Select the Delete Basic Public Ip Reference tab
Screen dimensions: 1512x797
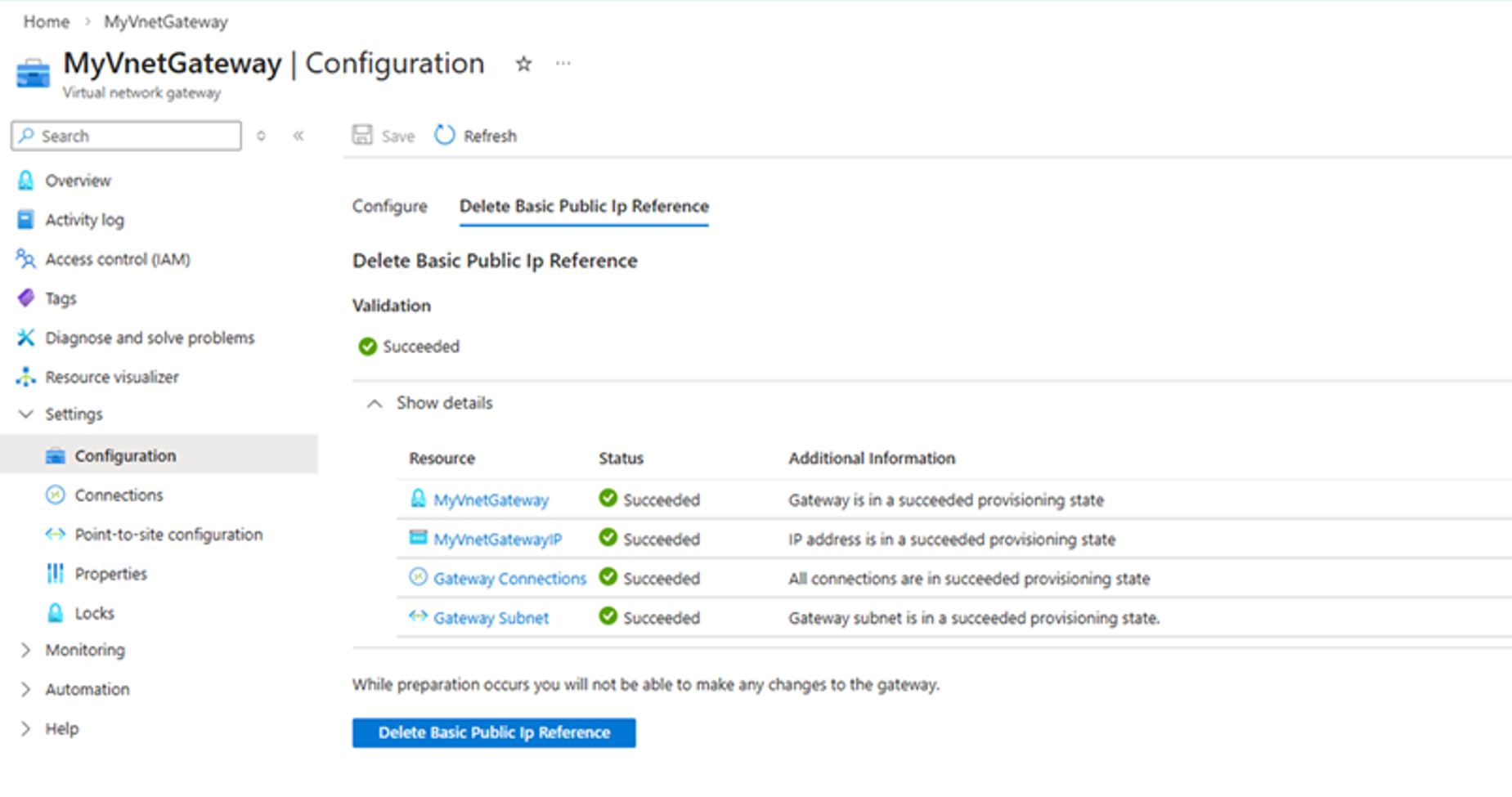pyautogui.click(x=583, y=206)
